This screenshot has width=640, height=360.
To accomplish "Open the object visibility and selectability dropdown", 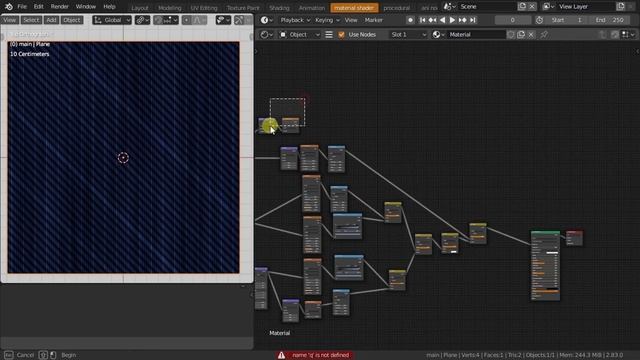I will tap(223, 20).
